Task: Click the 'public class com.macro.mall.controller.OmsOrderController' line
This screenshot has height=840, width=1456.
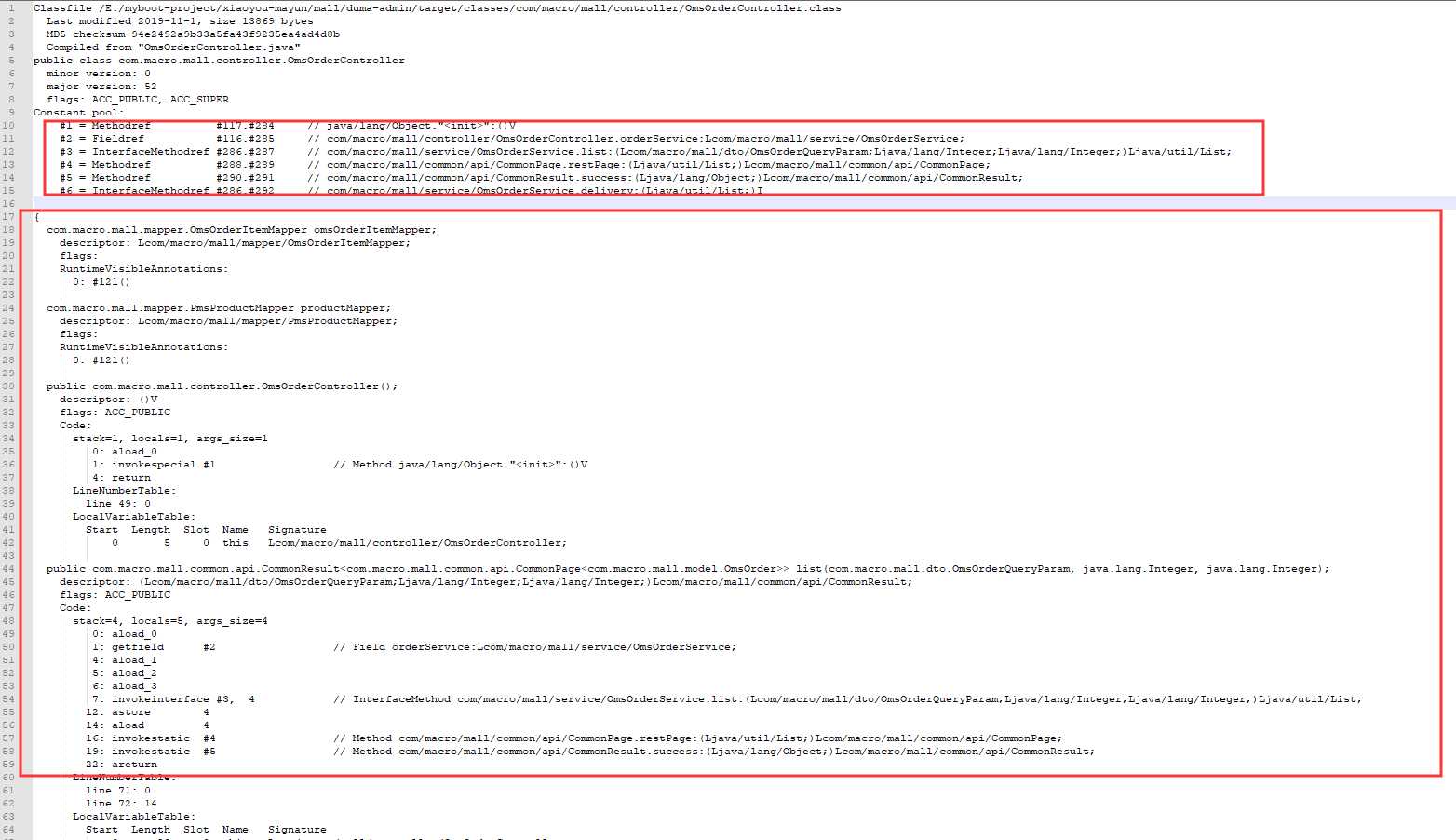Action: pos(219,60)
